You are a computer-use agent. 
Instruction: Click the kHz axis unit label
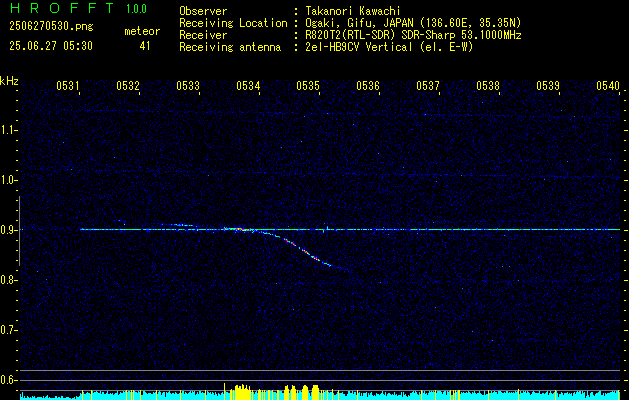(x=9, y=81)
